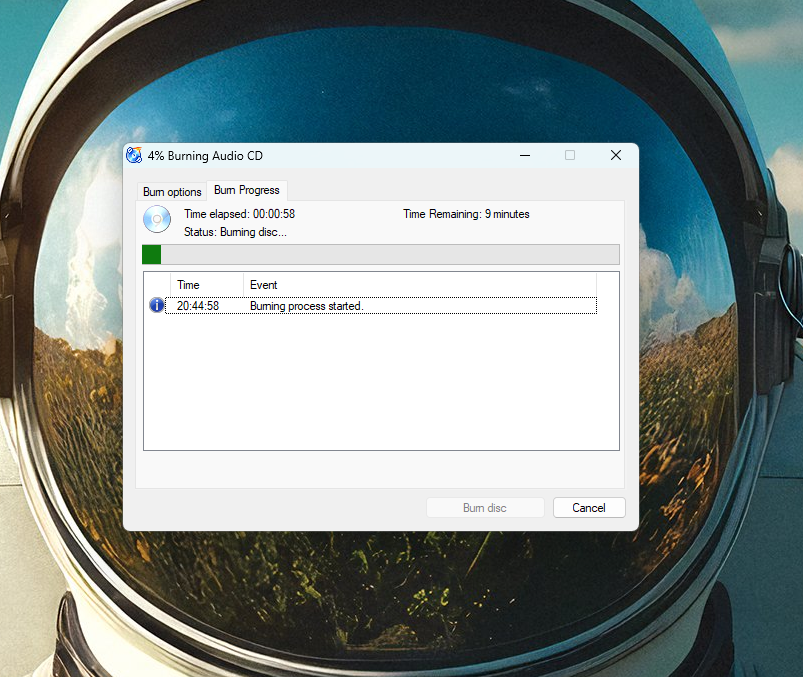This screenshot has width=803, height=677.
Task: Click the Time column header
Action: (x=207, y=285)
